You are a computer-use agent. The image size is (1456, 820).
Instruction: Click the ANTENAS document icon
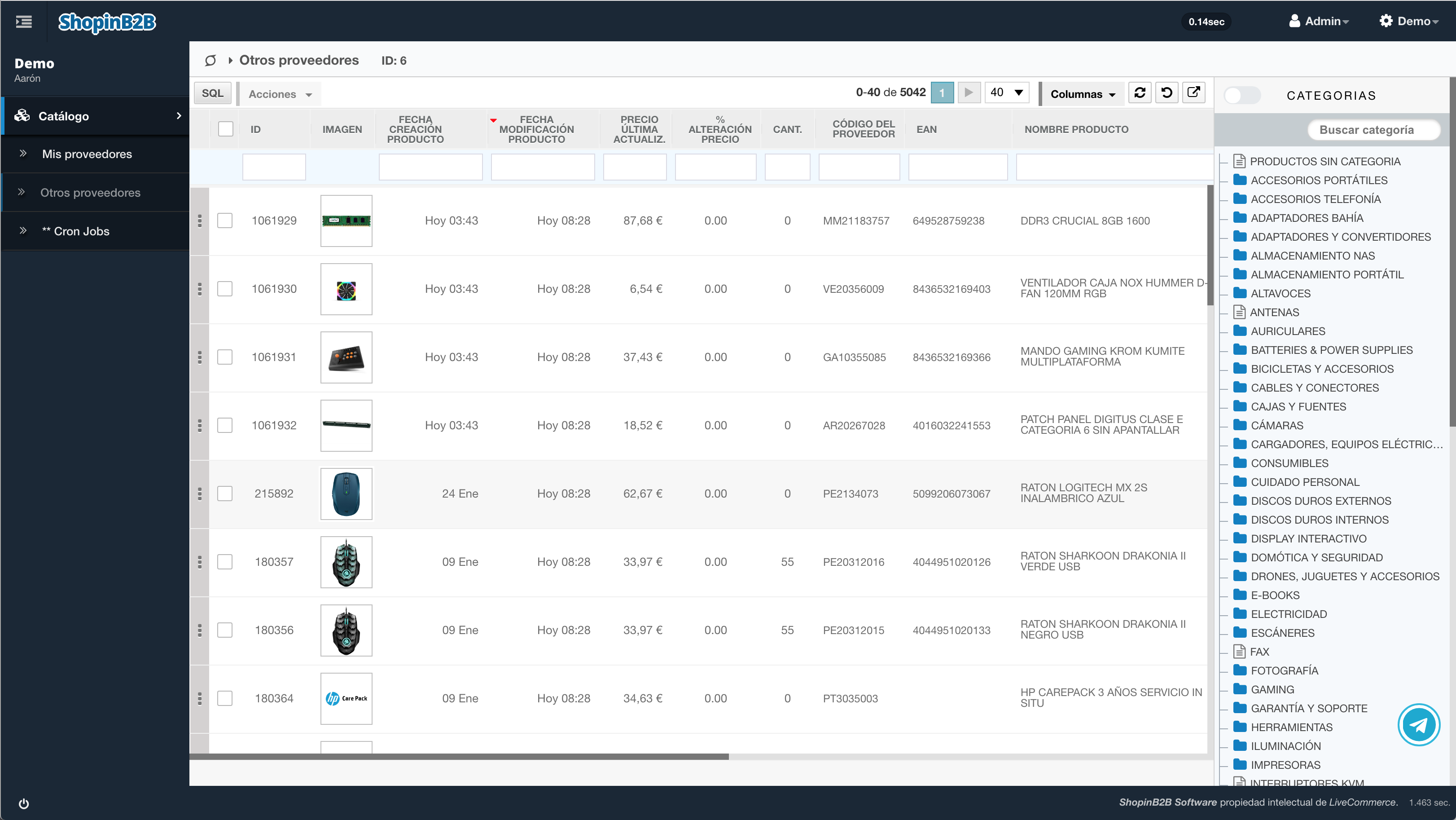(x=1239, y=312)
